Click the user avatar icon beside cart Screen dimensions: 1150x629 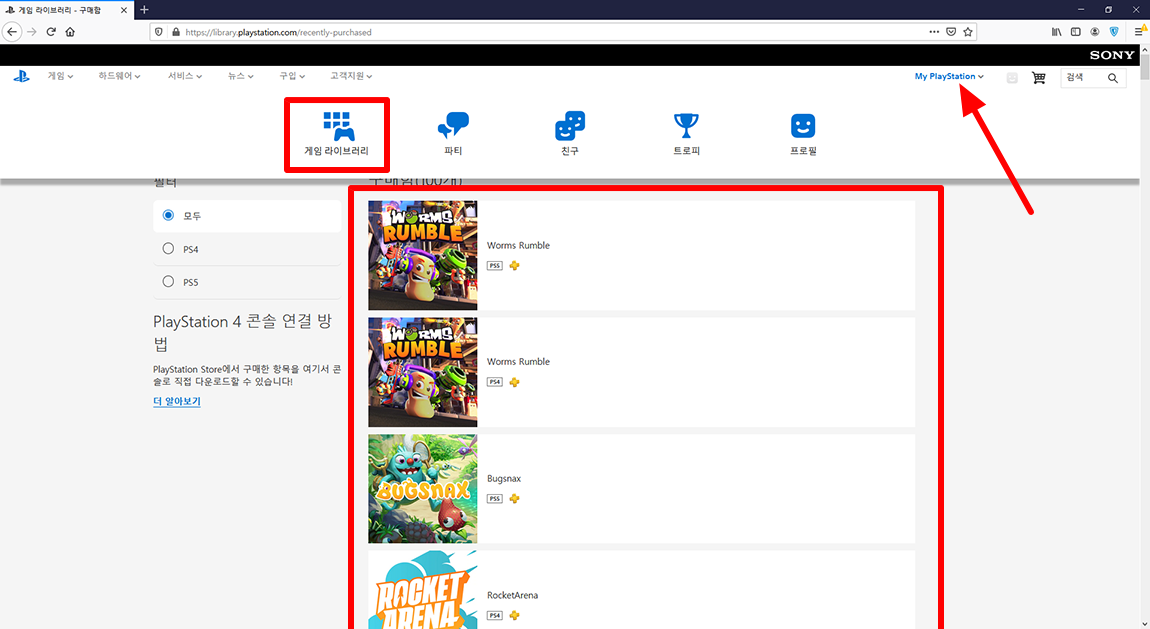point(1012,78)
